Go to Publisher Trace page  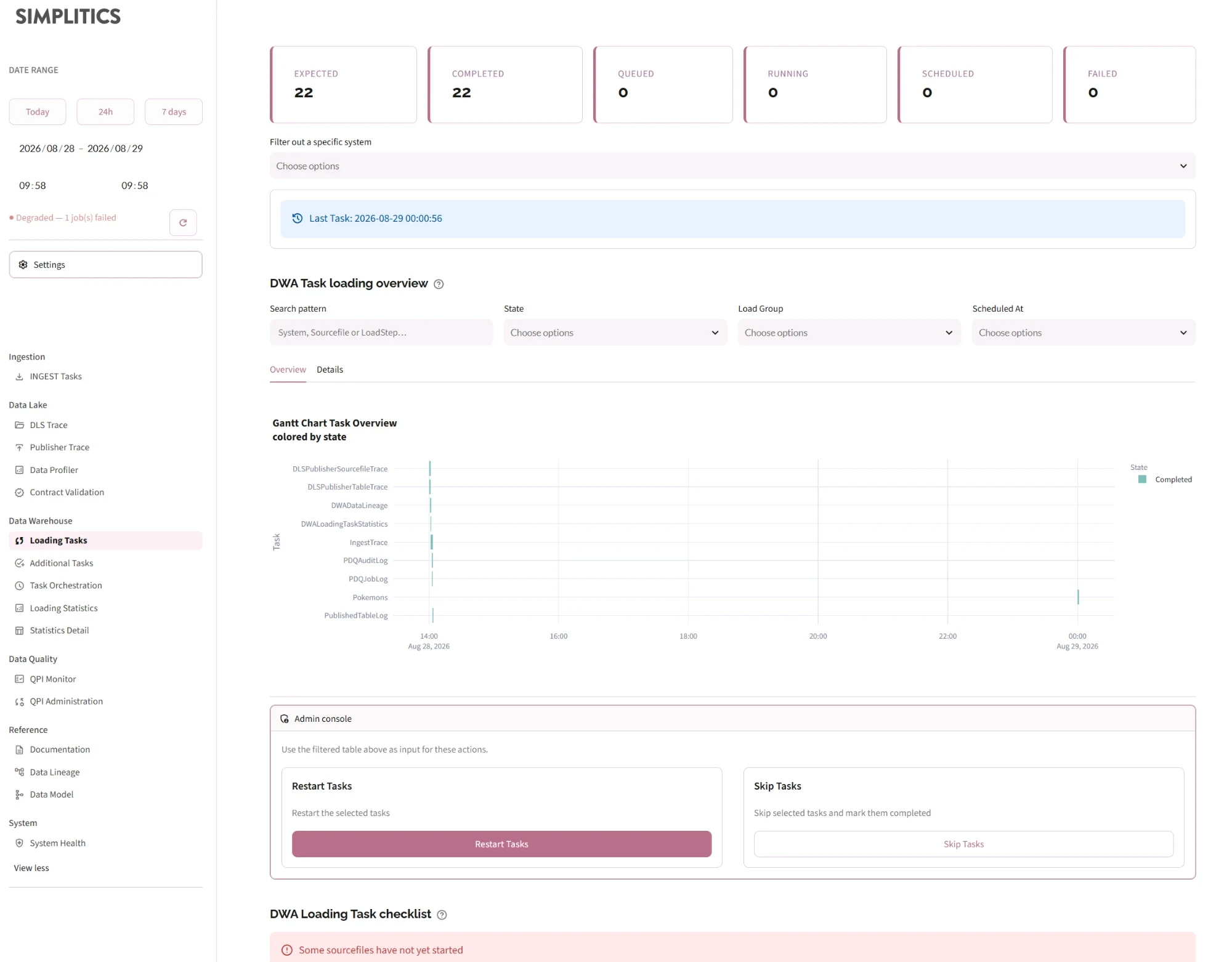[59, 447]
